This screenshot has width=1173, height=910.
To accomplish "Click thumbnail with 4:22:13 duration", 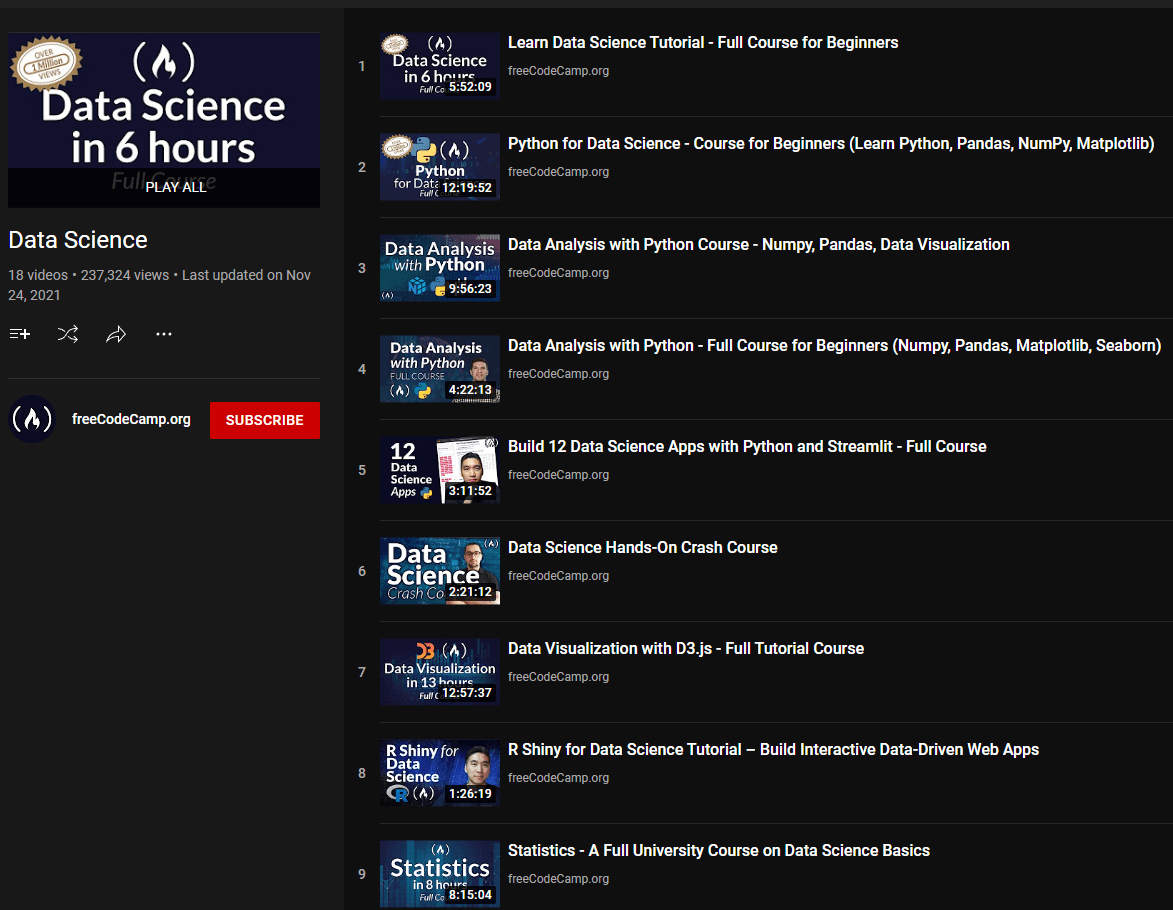I will click(x=440, y=369).
